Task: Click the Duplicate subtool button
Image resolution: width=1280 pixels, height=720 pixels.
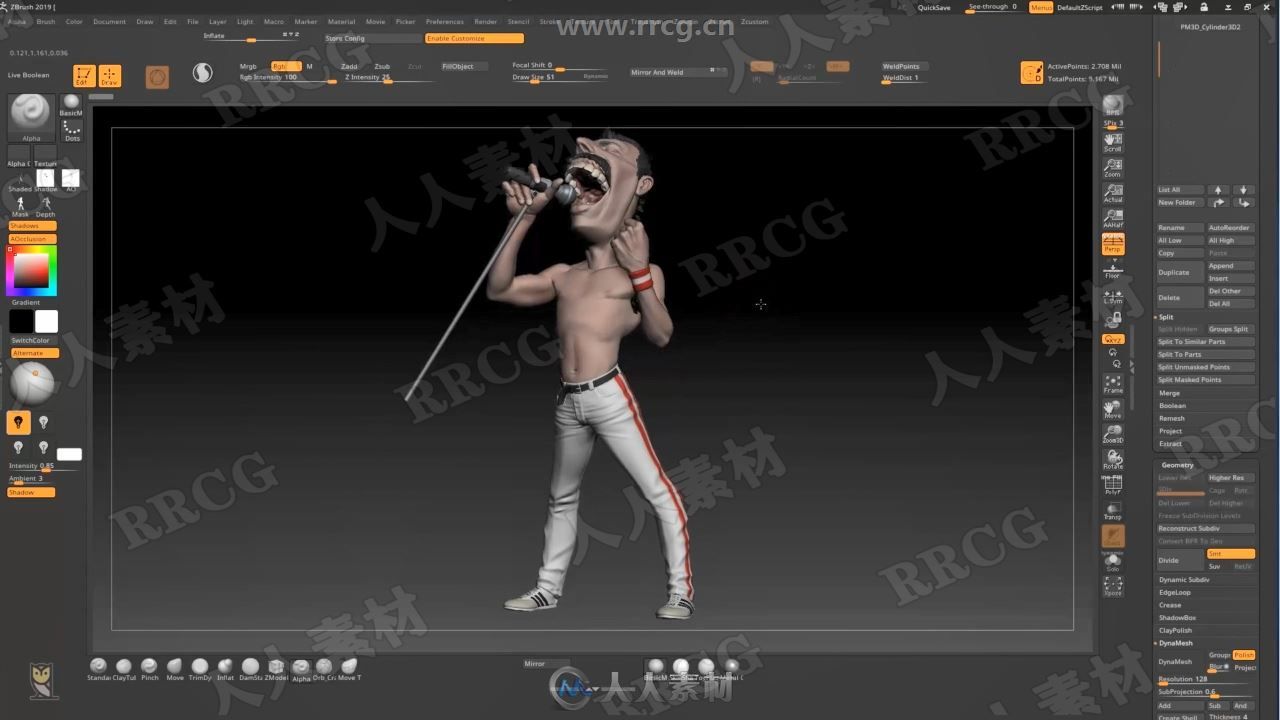Action: (x=1180, y=272)
